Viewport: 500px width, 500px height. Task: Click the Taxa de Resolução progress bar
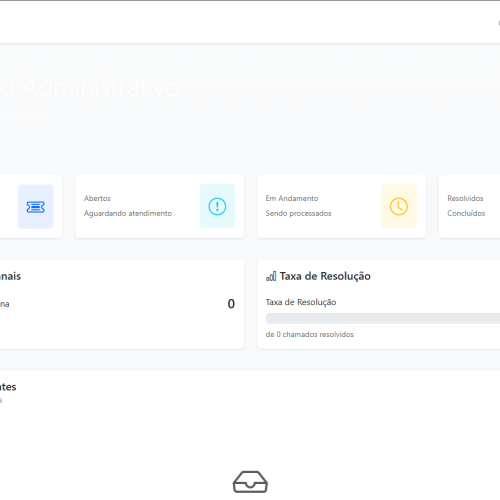(383, 318)
